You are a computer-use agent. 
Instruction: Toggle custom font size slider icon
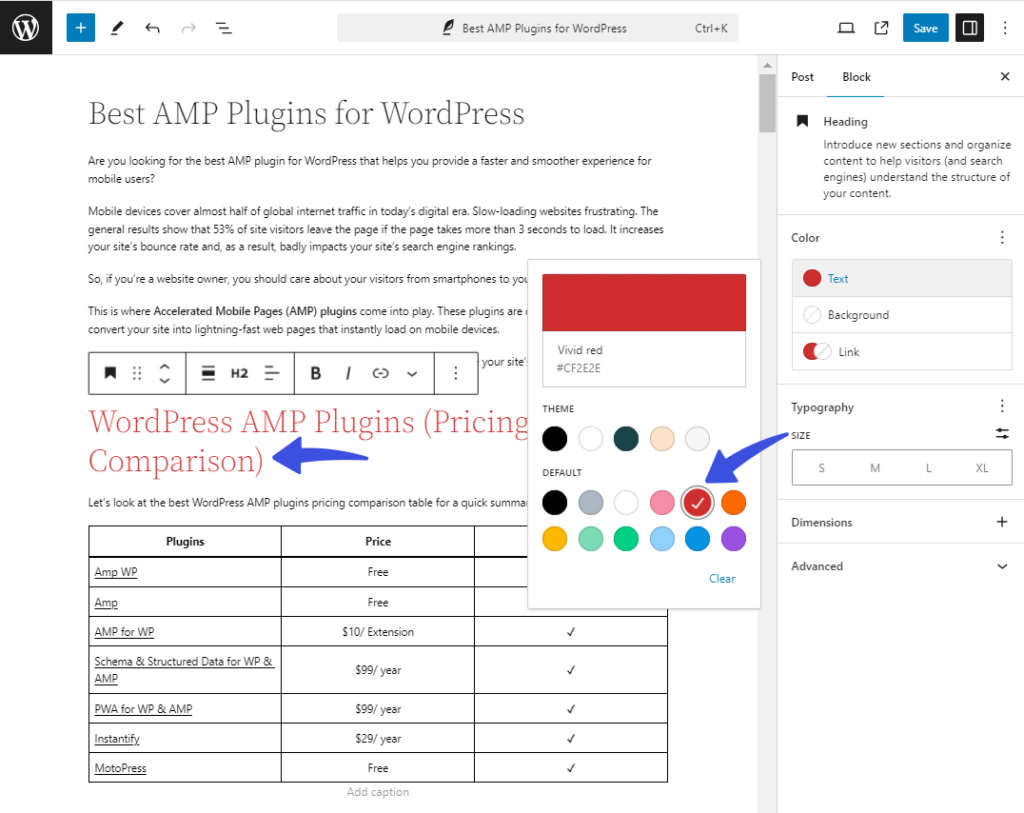pos(1002,433)
